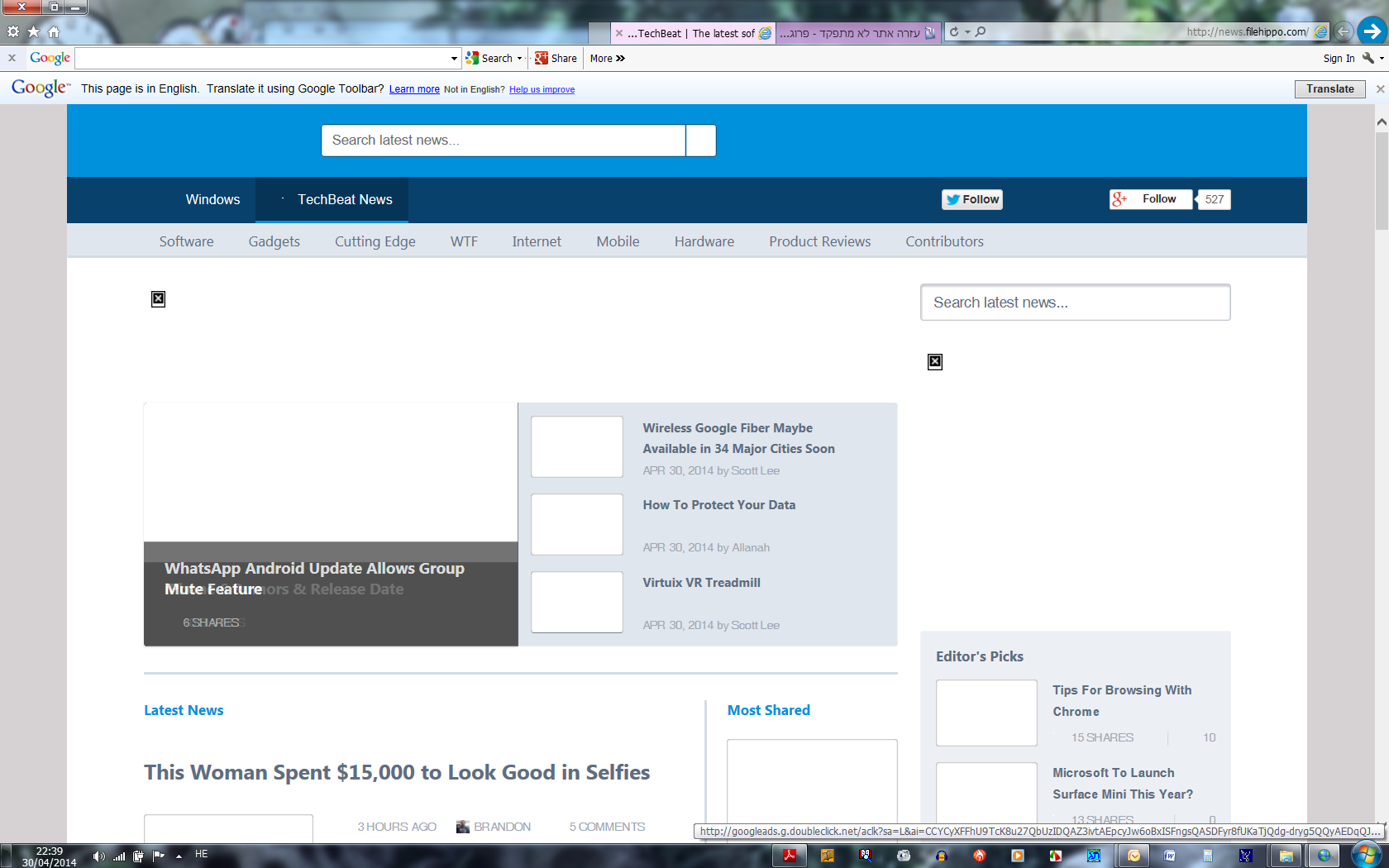Open Windows section in site navigation
This screenshot has width=1389, height=868.
(x=212, y=199)
